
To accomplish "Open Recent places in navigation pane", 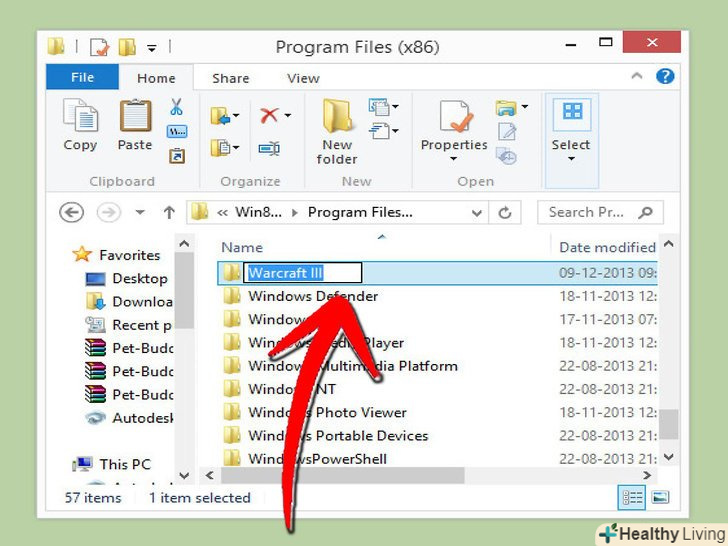I will click(x=130, y=325).
